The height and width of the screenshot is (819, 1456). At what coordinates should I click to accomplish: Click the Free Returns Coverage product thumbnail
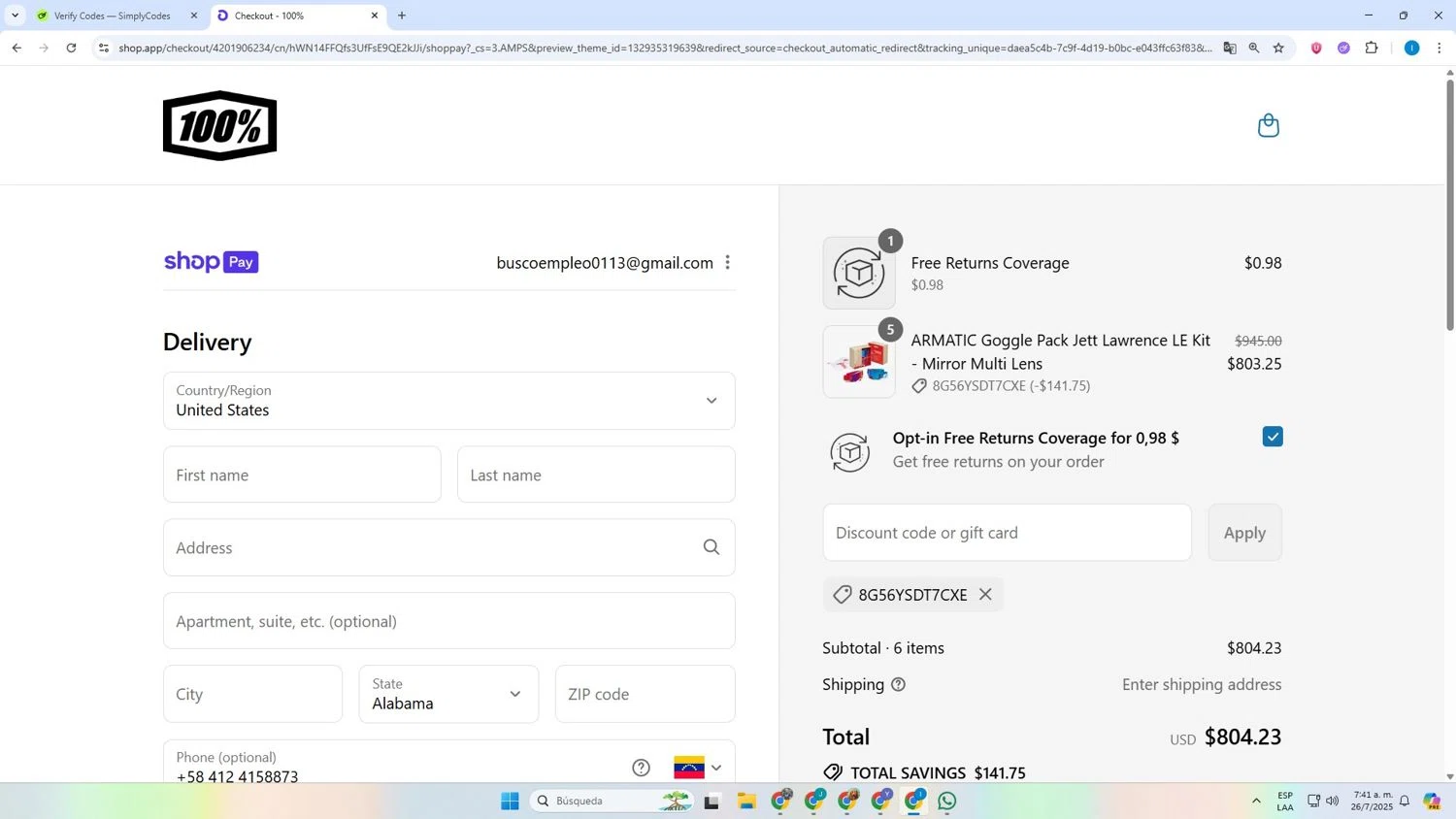coord(859,273)
